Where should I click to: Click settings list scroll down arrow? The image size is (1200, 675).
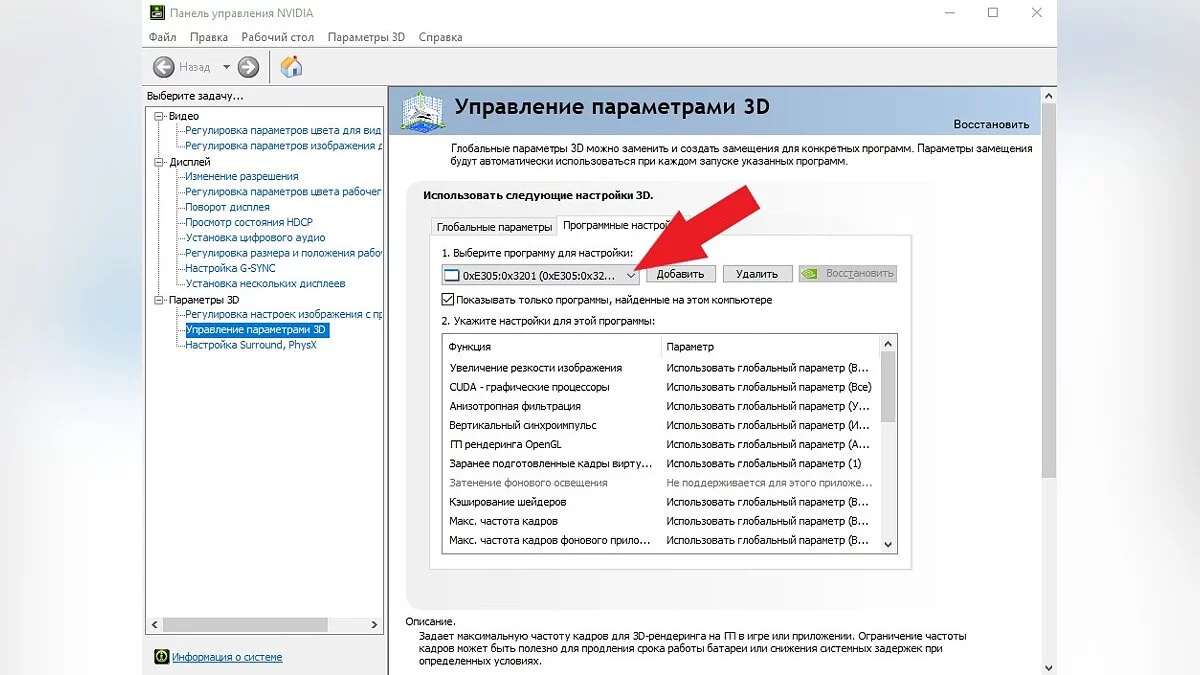[888, 543]
